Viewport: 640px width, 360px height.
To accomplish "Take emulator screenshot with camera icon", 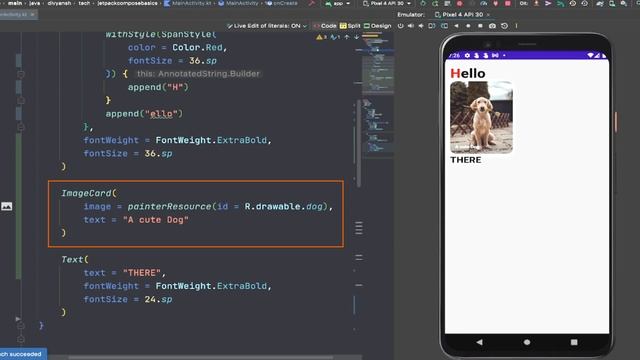I will pos(492,26).
